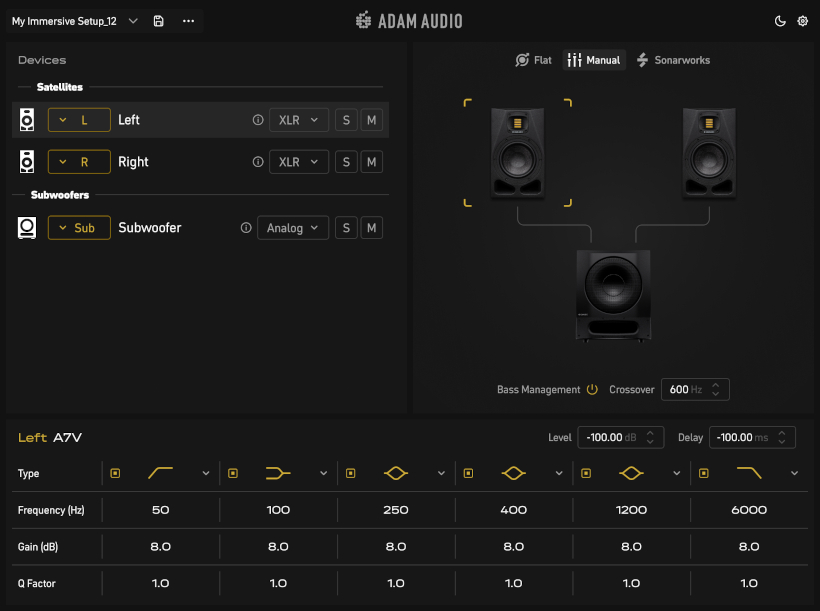820x611 pixels.
Task: Click the low-cut filter shape icon at 50 Hz
Action: [160, 473]
